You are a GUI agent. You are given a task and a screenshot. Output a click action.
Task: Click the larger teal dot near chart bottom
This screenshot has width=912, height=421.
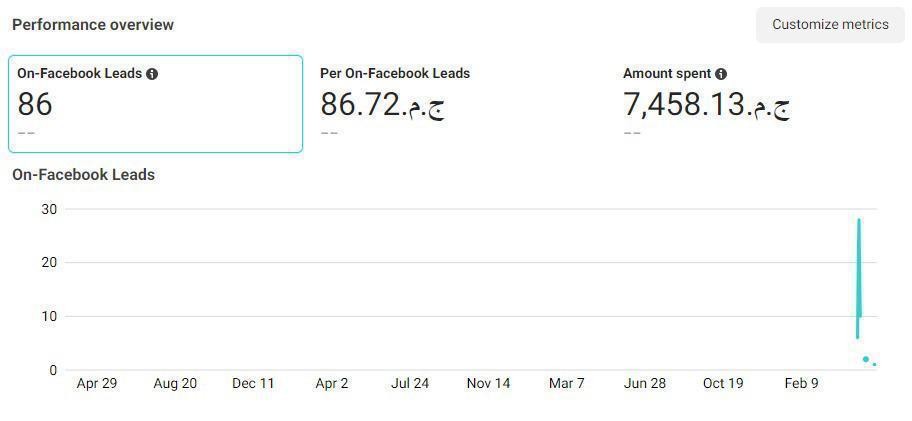coord(865,359)
